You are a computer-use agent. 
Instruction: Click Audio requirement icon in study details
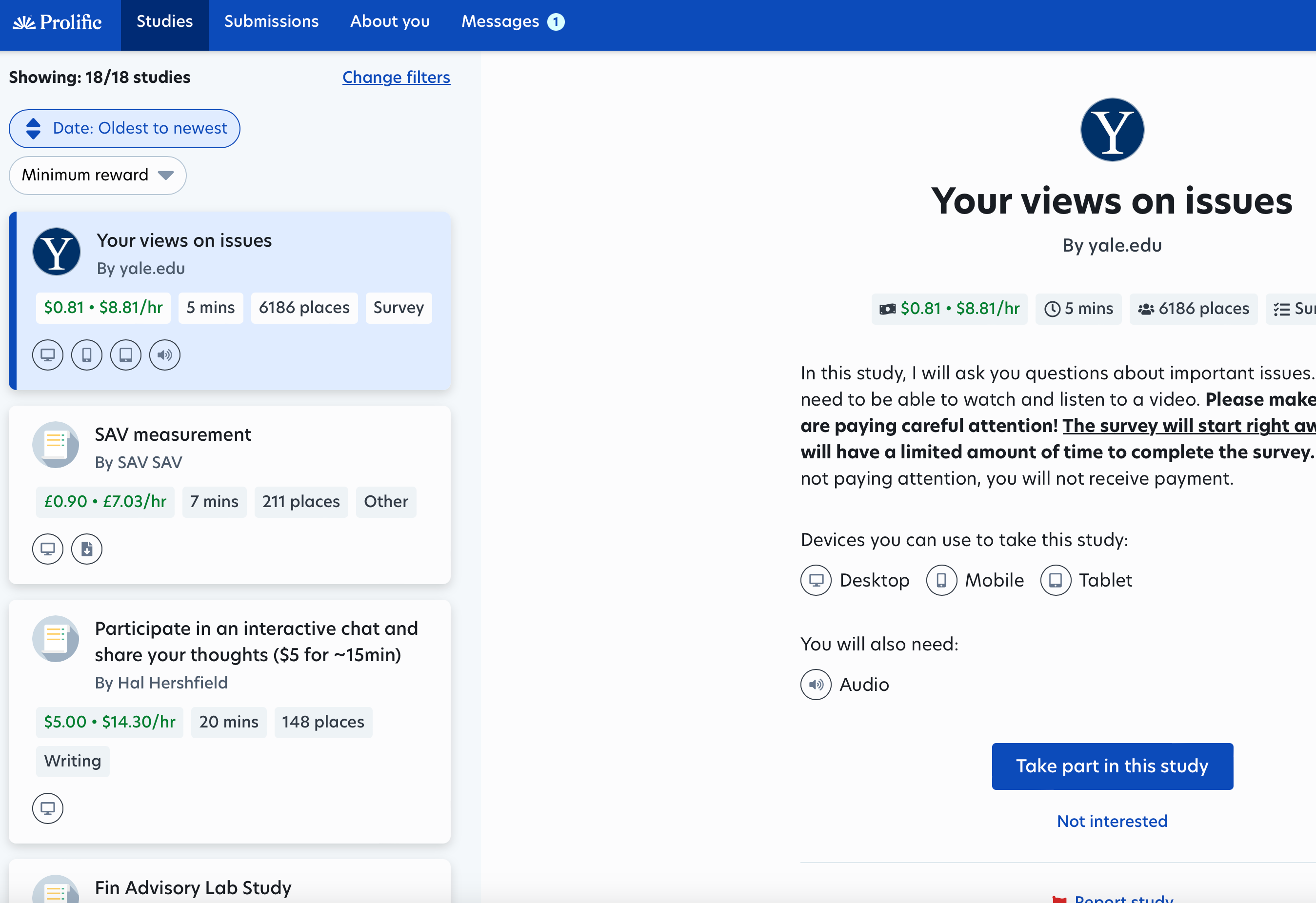816,685
